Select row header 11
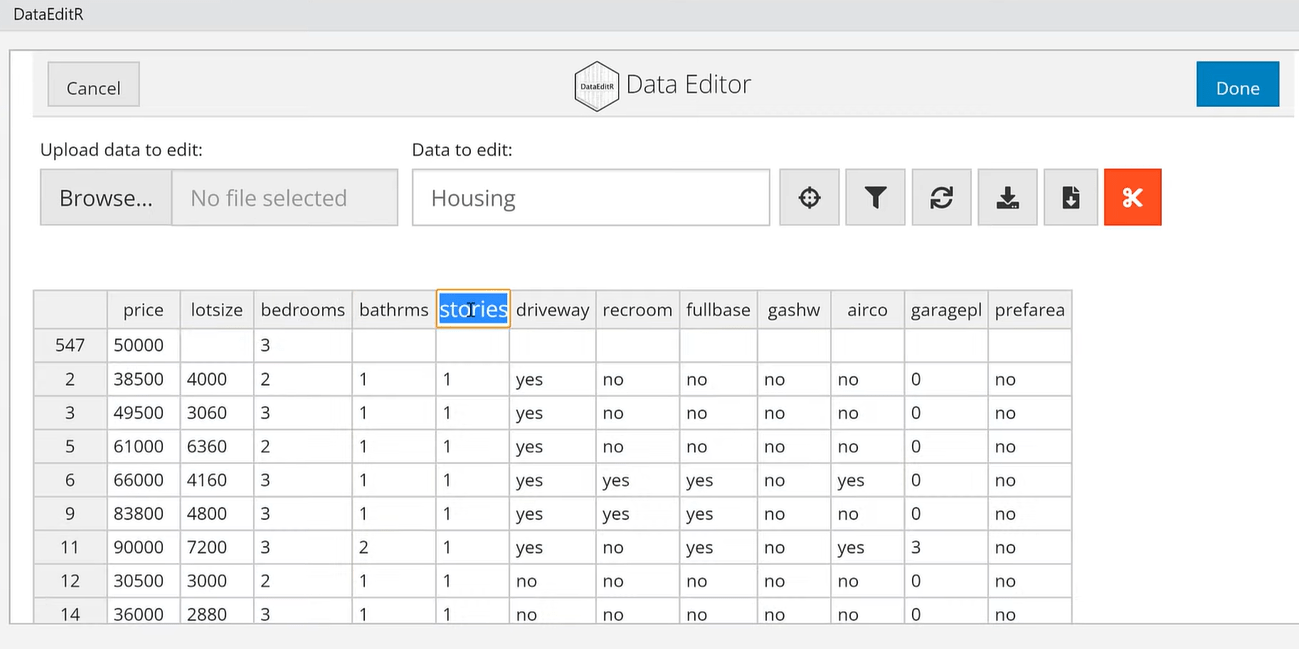The image size is (1299, 649). pos(70,547)
